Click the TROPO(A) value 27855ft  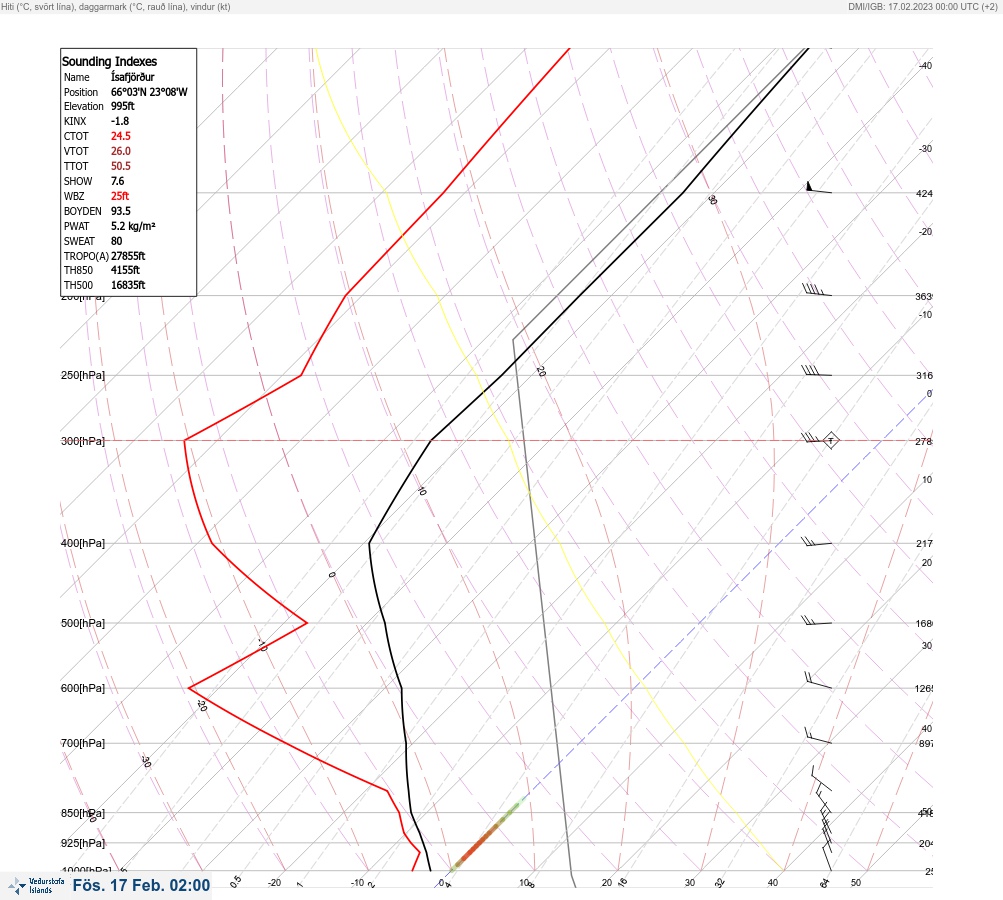[128, 256]
